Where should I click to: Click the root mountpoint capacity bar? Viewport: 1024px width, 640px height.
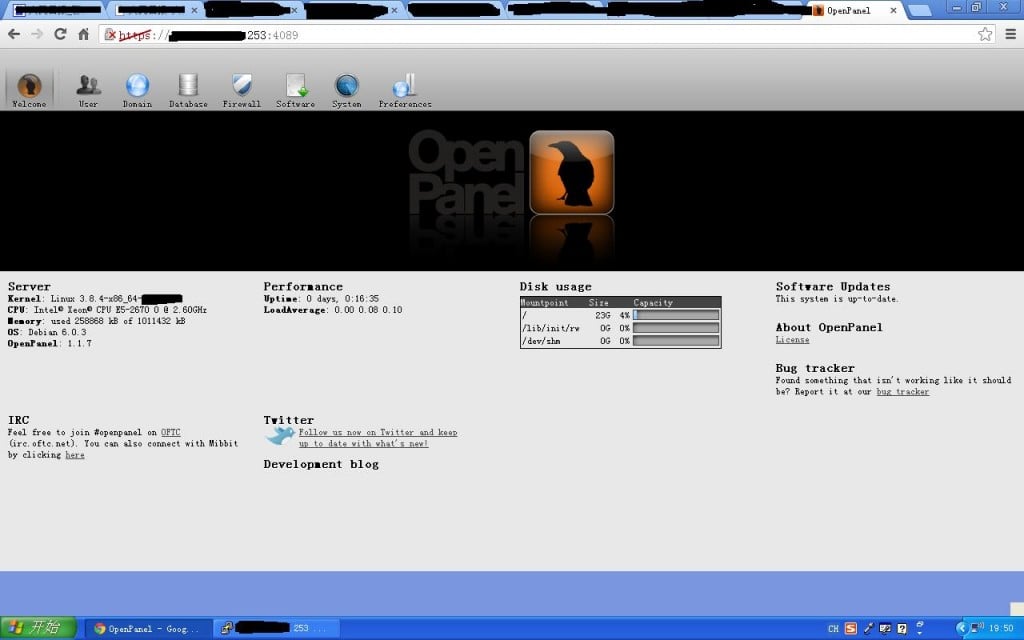tap(676, 315)
